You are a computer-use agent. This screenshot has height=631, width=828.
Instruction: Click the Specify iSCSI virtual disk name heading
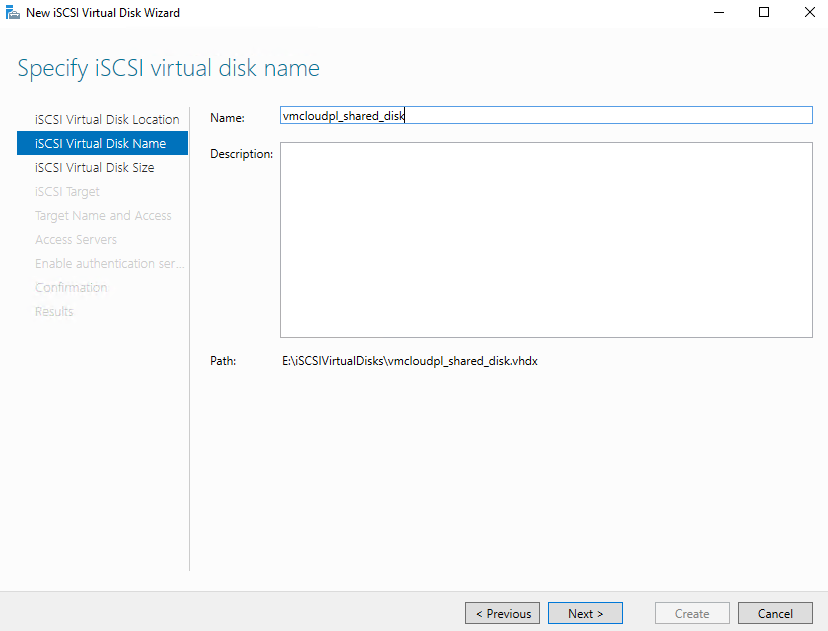(168, 68)
